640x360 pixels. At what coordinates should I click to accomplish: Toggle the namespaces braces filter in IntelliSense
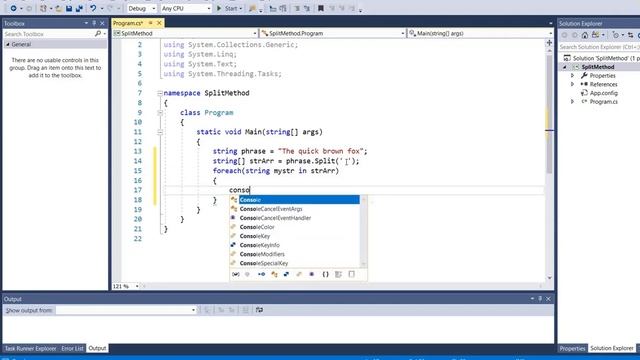tap(325, 274)
